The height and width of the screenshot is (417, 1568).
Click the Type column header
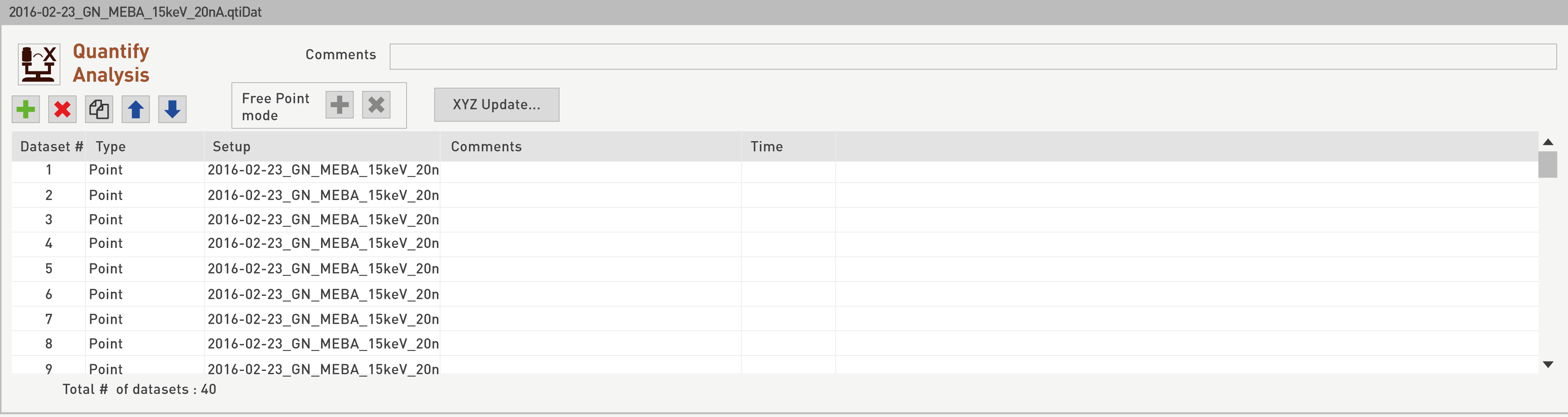tap(111, 147)
